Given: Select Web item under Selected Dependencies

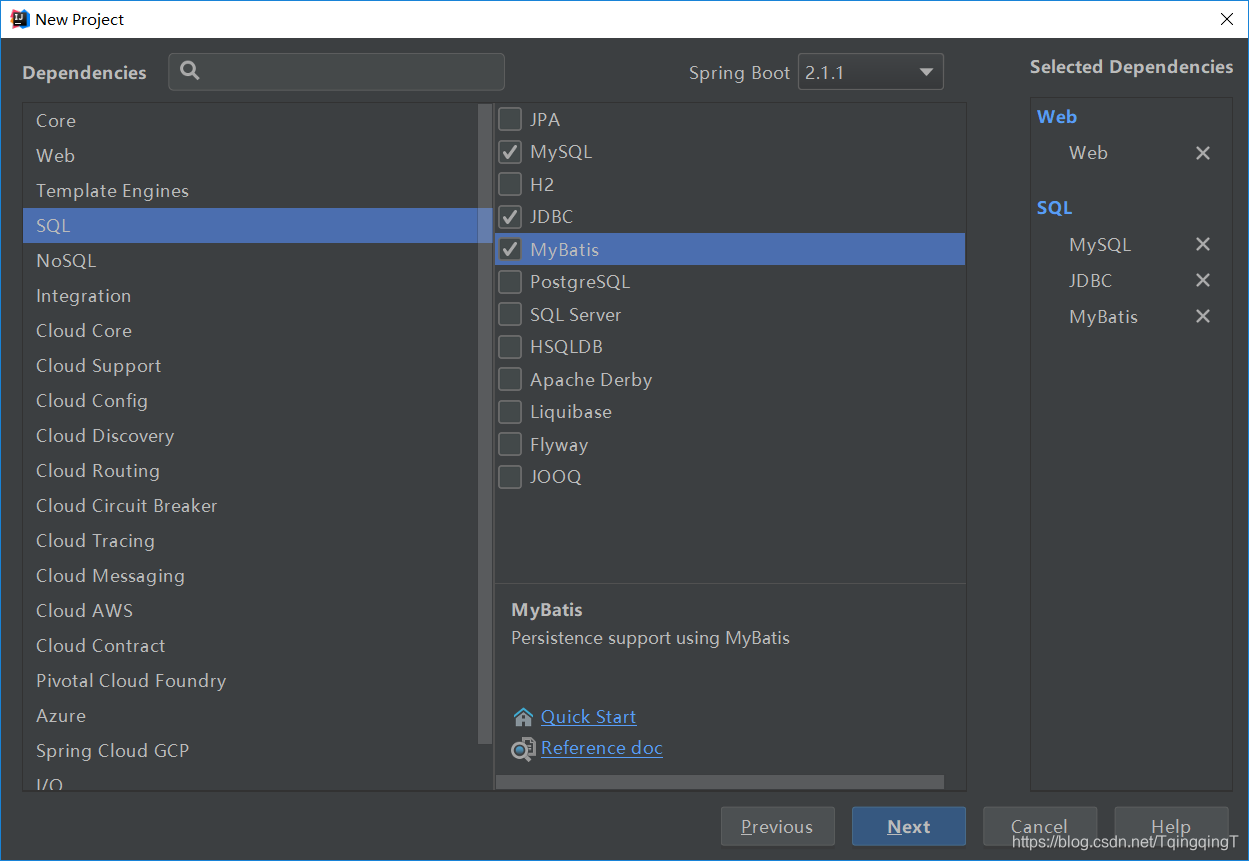Looking at the screenshot, I should (1088, 153).
